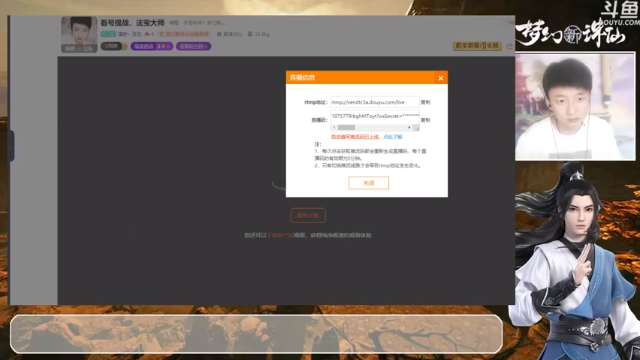The width and height of the screenshot is (640, 360).
Task: Copy the rtmp address
Action: (425, 102)
